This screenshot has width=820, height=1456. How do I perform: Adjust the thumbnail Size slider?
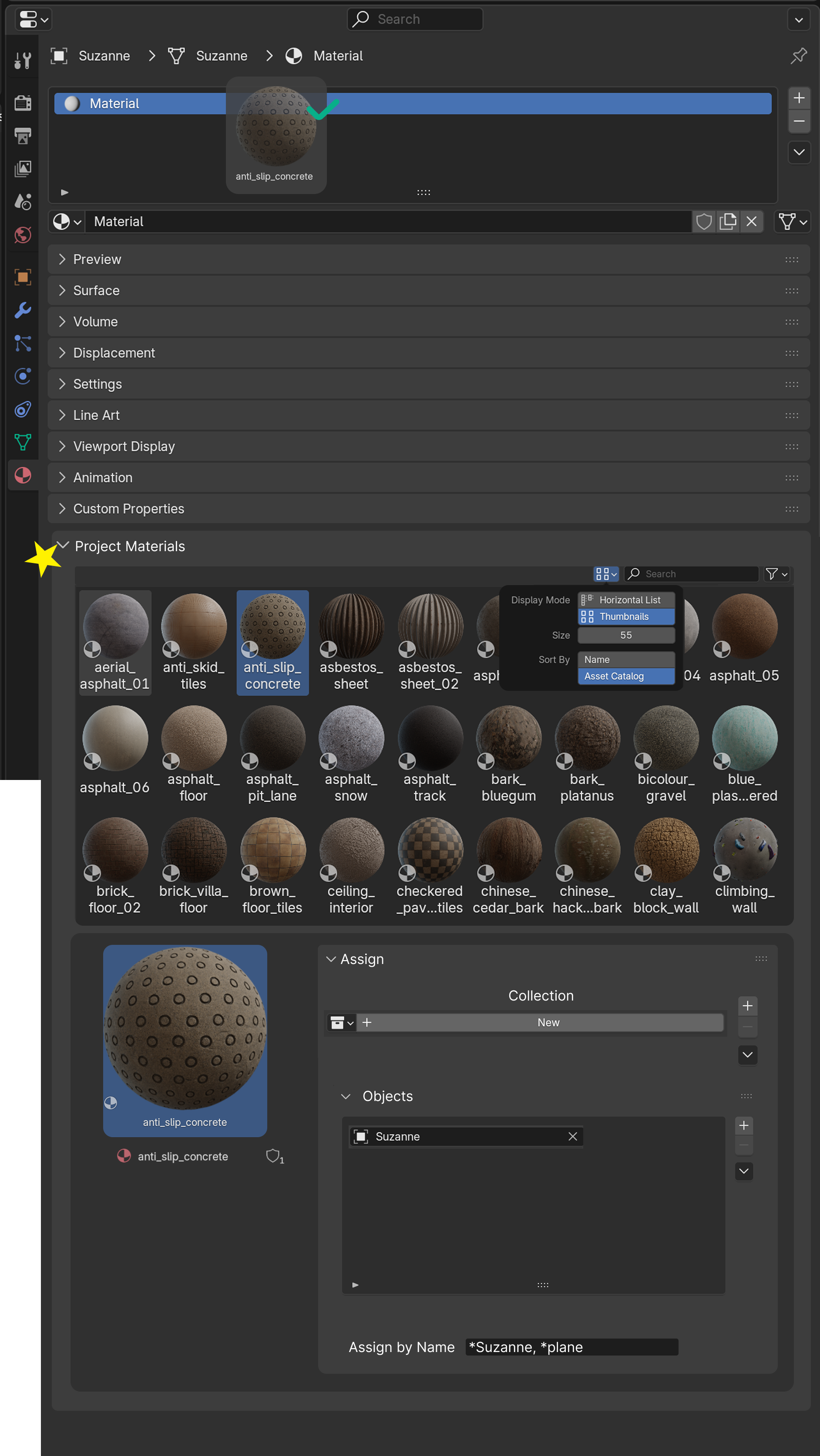(626, 635)
